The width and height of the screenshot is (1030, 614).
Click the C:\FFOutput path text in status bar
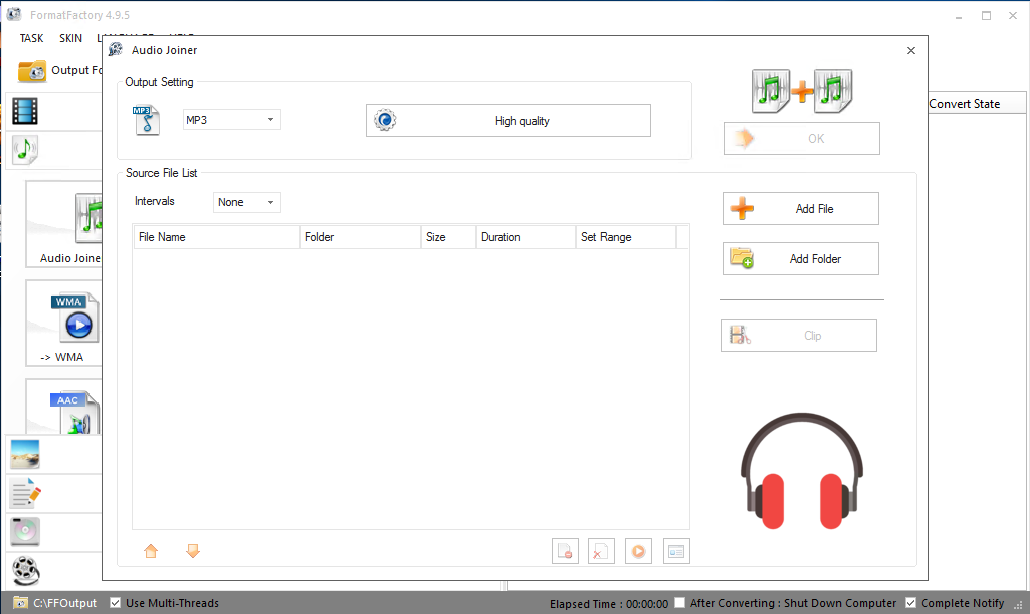[65, 603]
